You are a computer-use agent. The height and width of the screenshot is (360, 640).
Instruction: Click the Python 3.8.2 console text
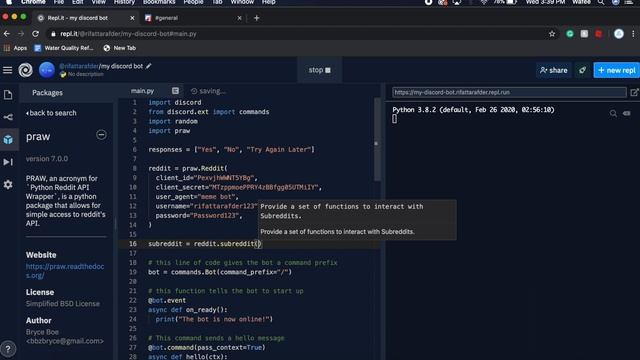(x=473, y=110)
